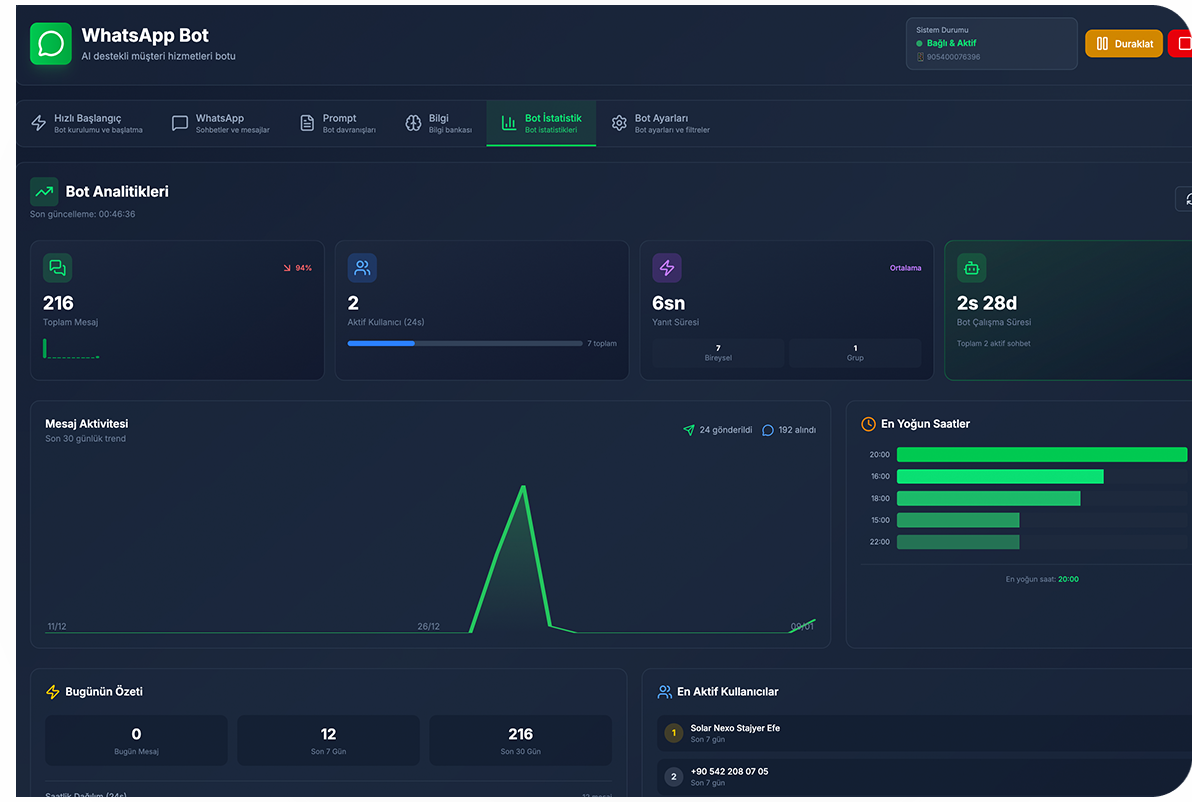
Task: Open the Hızlı Başlangıç tab
Action: 88,123
